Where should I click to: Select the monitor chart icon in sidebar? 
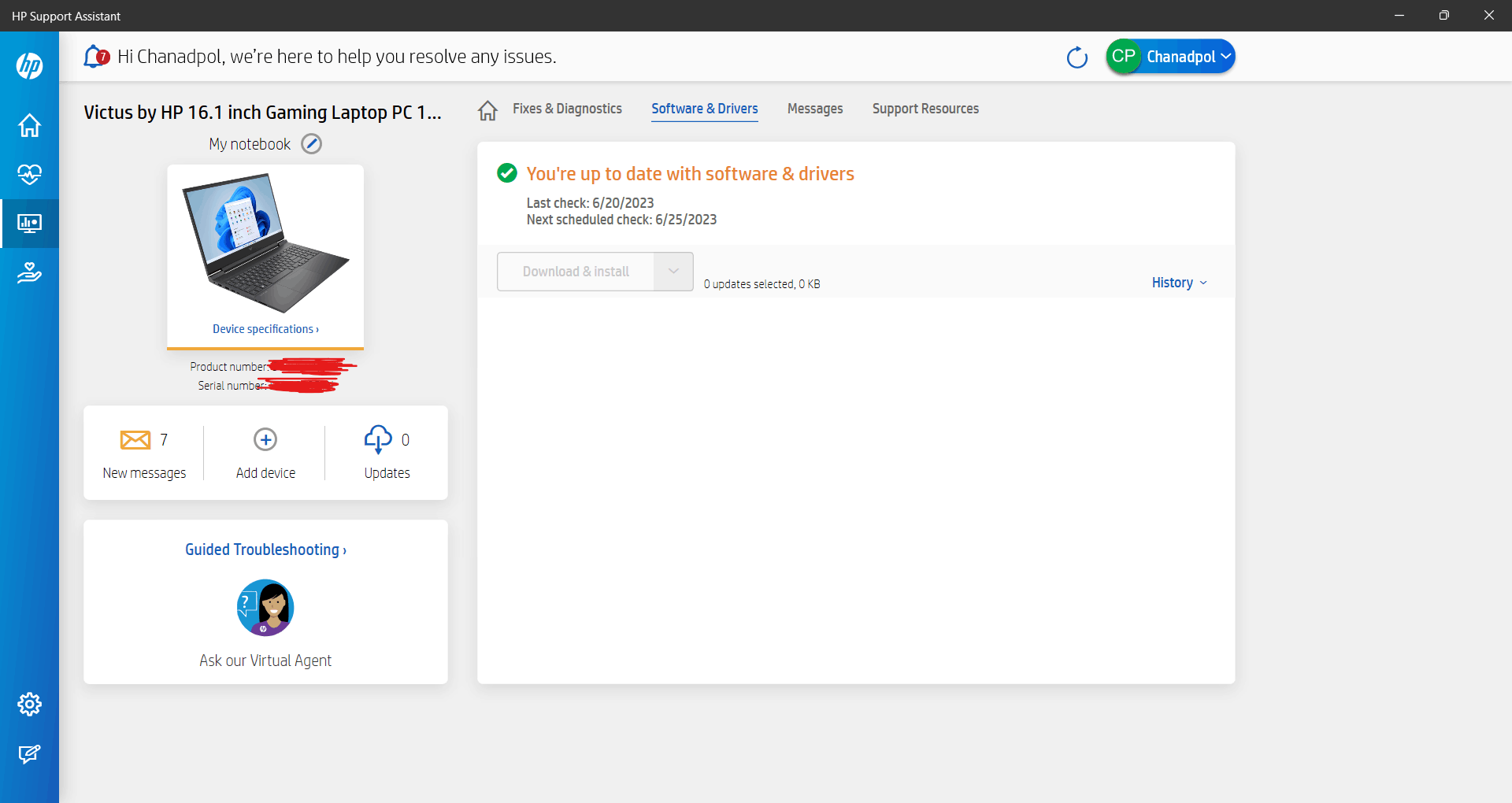point(29,224)
